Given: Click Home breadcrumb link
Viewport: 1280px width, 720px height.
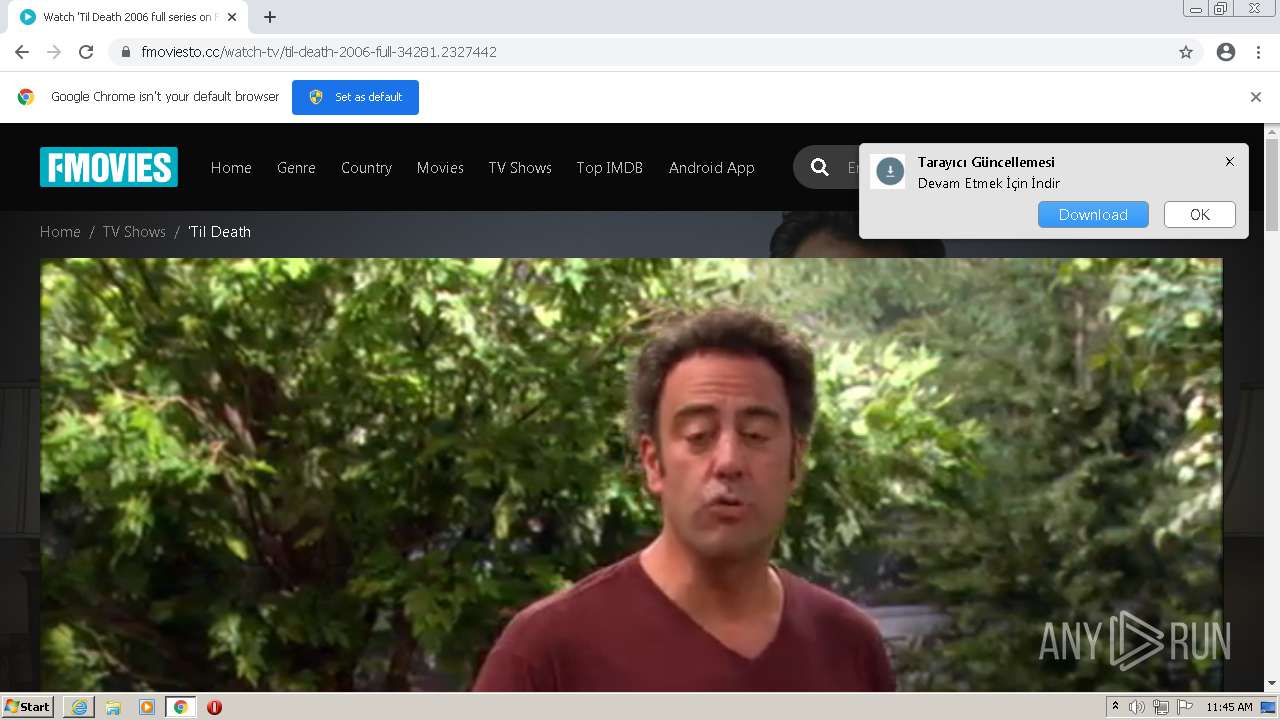Looking at the screenshot, I should click(60, 231).
